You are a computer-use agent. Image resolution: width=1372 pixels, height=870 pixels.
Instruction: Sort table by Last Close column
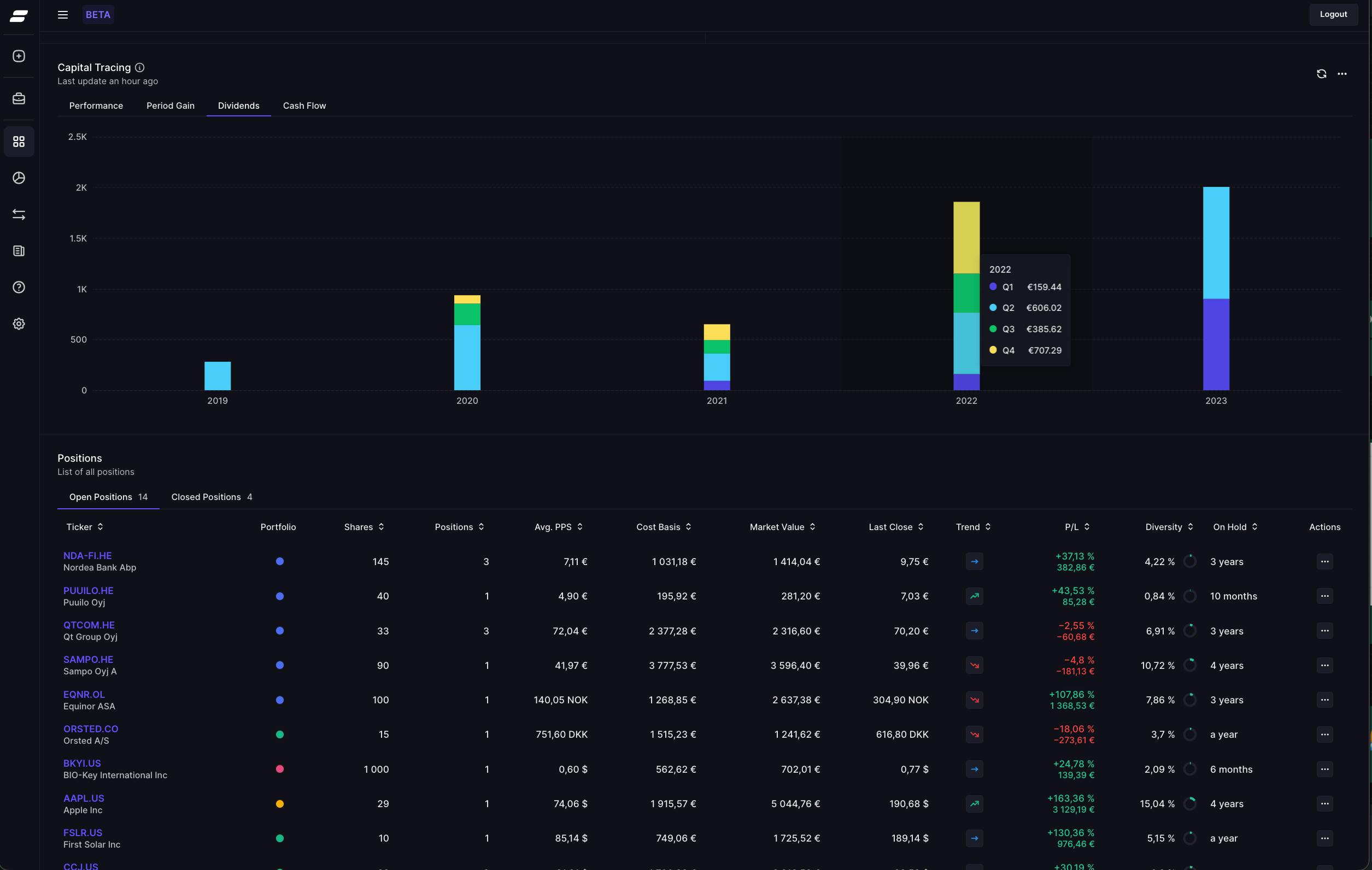[896, 526]
